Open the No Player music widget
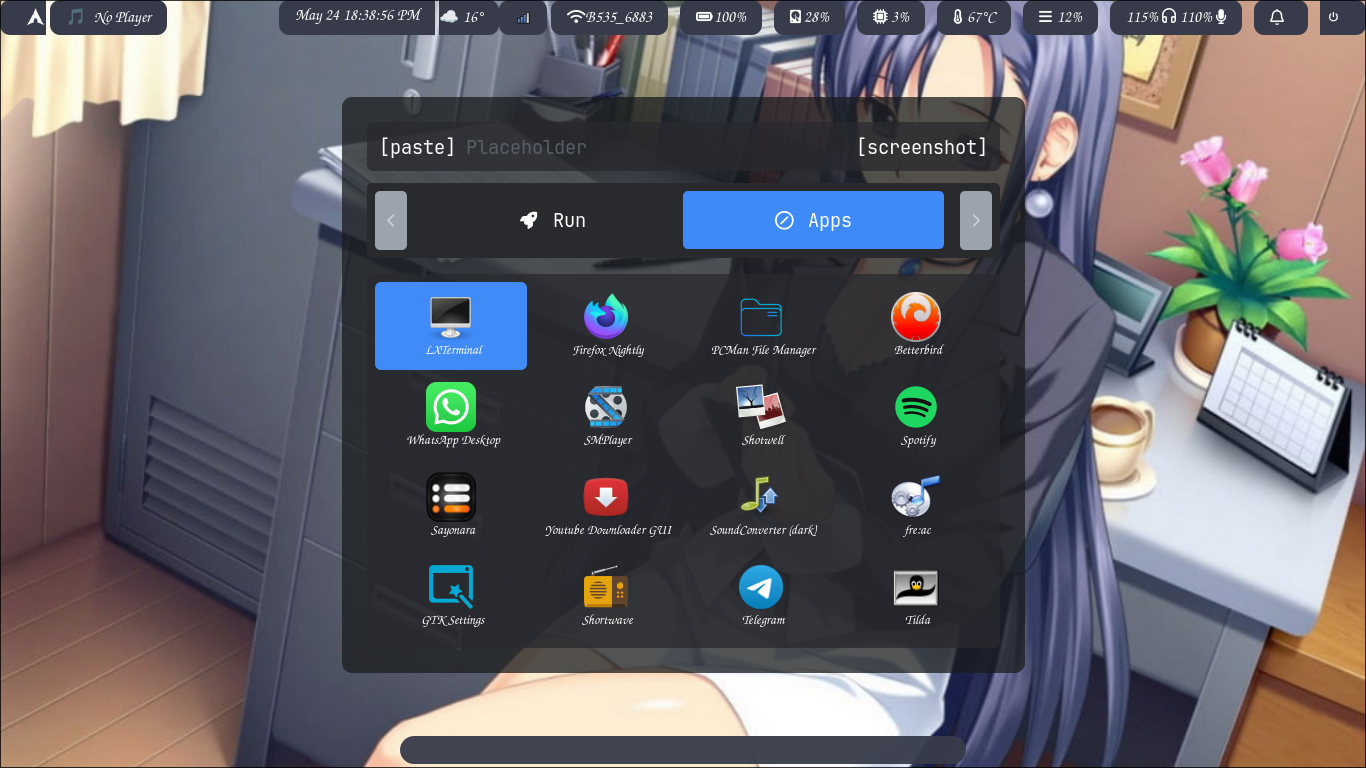1366x768 pixels. [109, 17]
